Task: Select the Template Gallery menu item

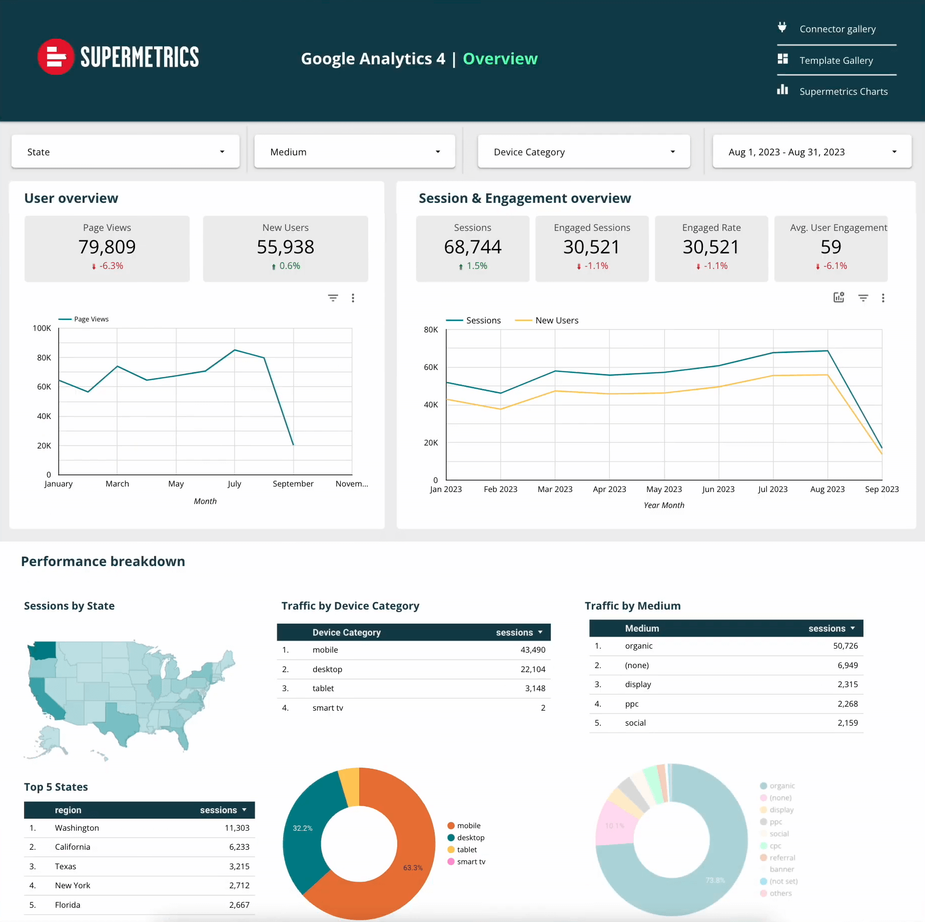Action: 835,59
